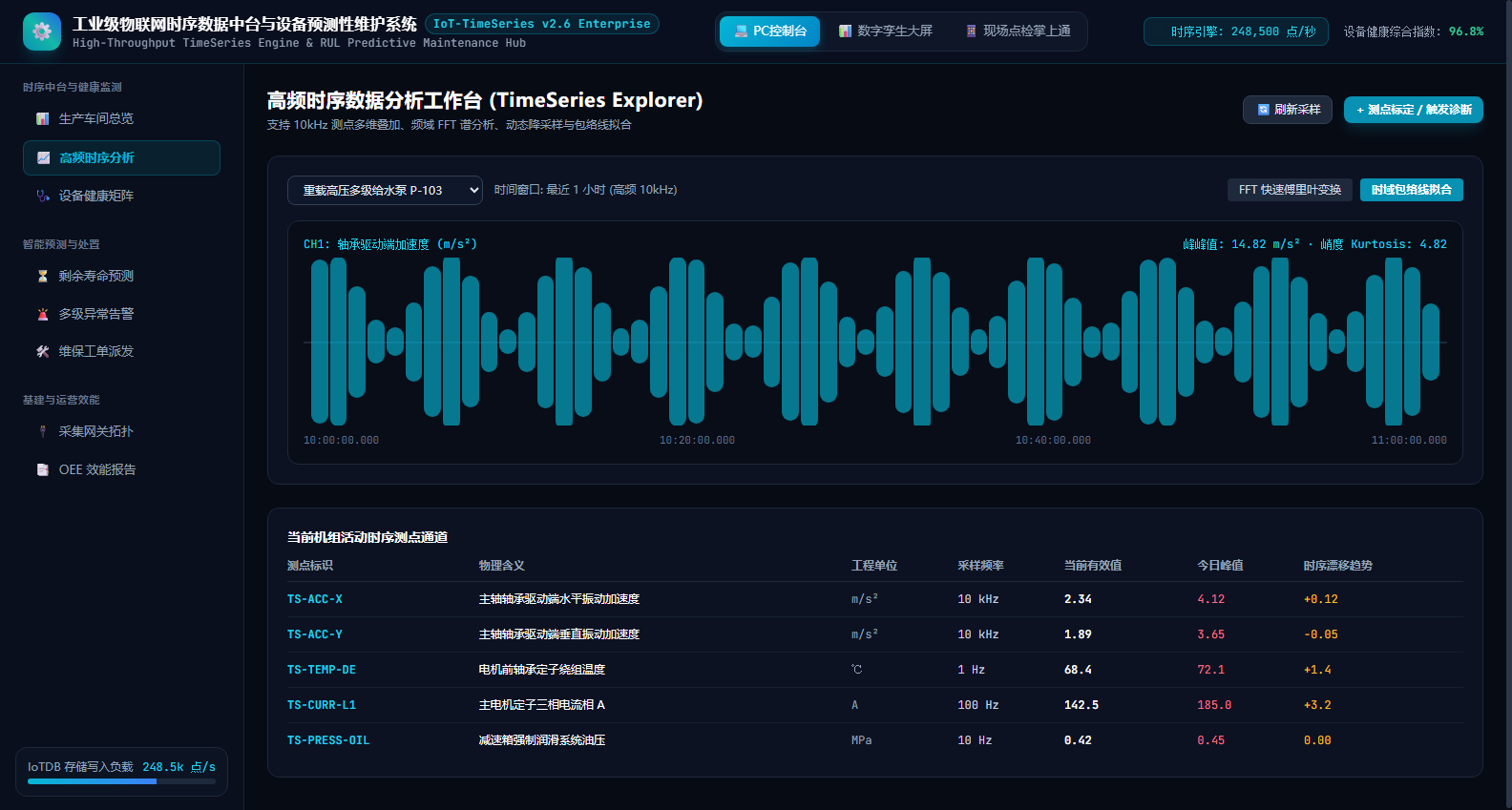Image resolution: width=1512 pixels, height=810 pixels.
Task: Click the 峰峰值 14.82 m/s² Kurtosis readout
Action: [1314, 244]
